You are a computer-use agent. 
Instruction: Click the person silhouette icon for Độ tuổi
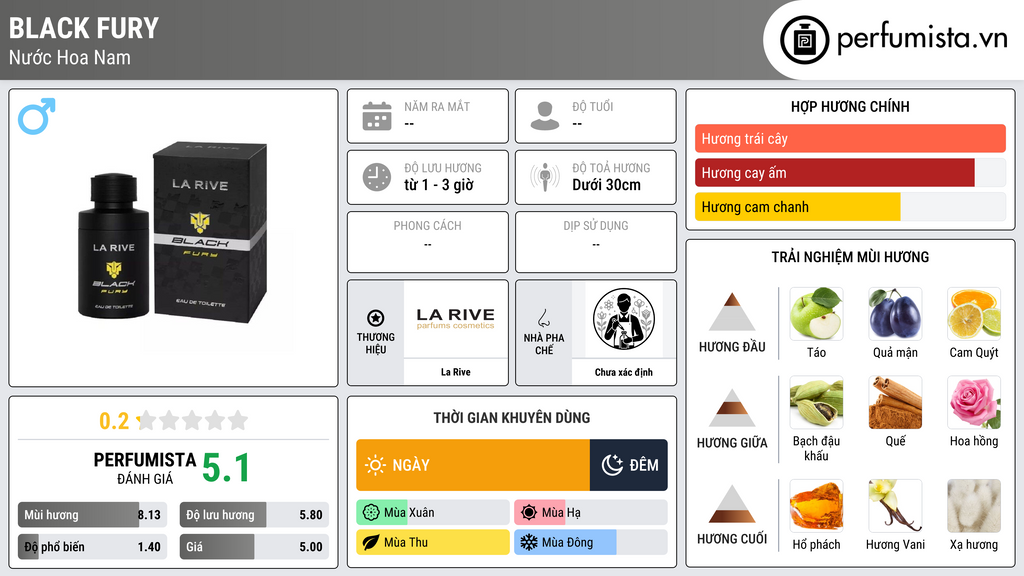pos(545,116)
